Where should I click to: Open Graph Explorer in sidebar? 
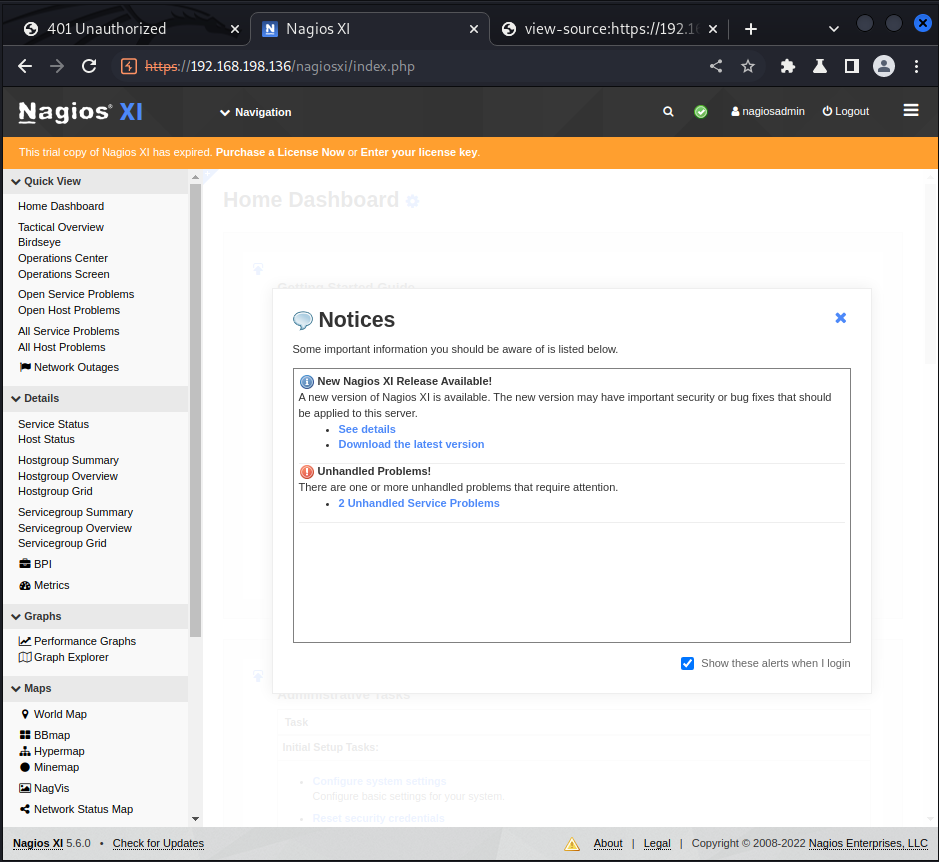[63, 657]
